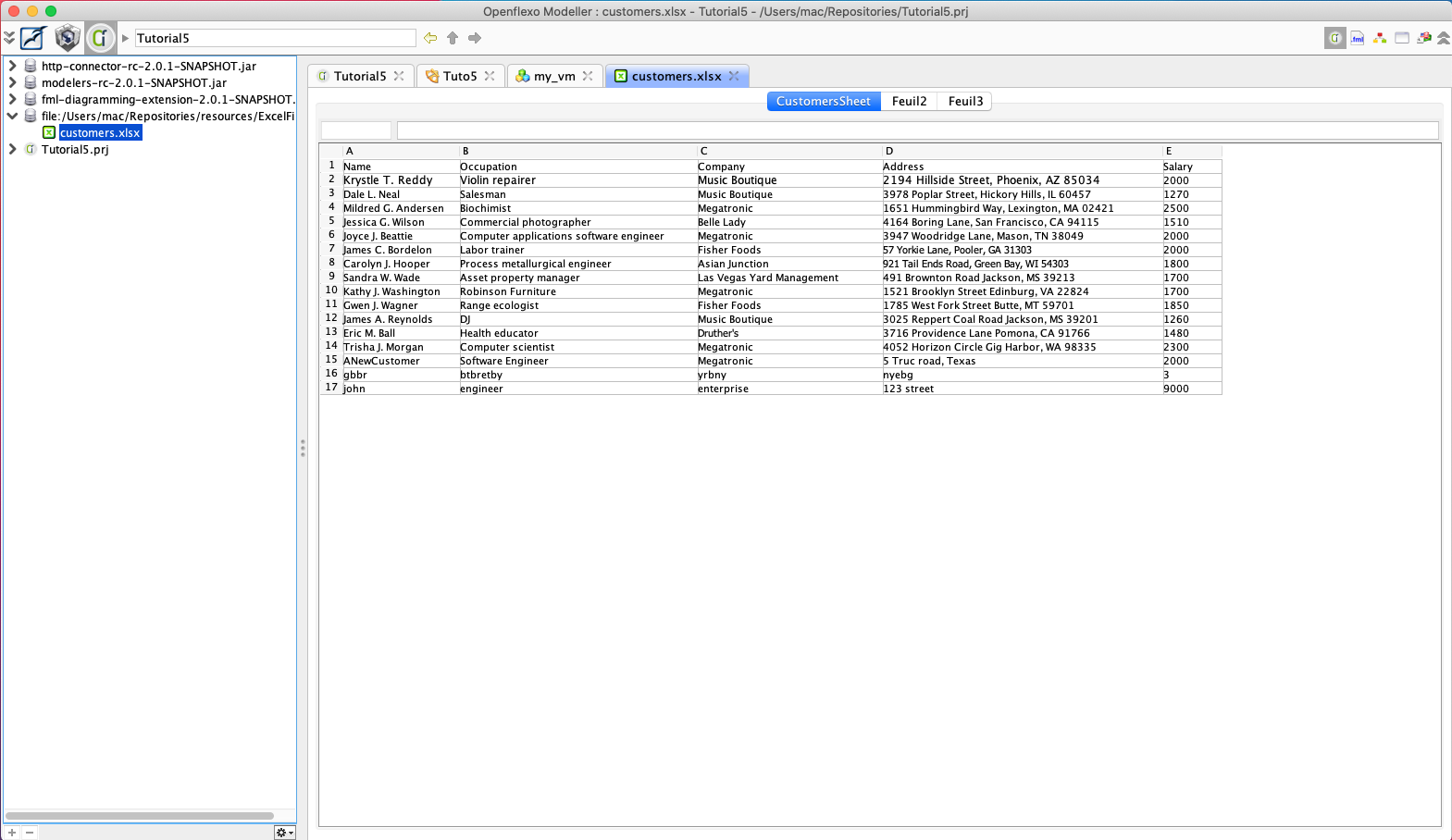Go forward with the right arrow
This screenshot has width=1452, height=840.
[x=475, y=38]
